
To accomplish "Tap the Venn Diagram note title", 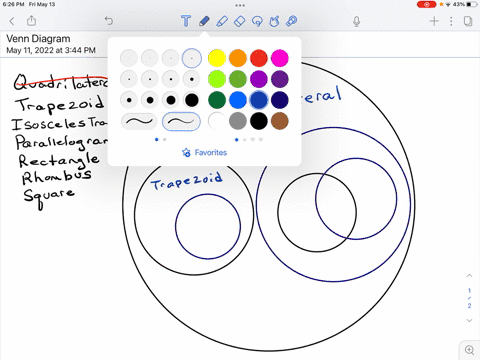I will coord(38,39).
